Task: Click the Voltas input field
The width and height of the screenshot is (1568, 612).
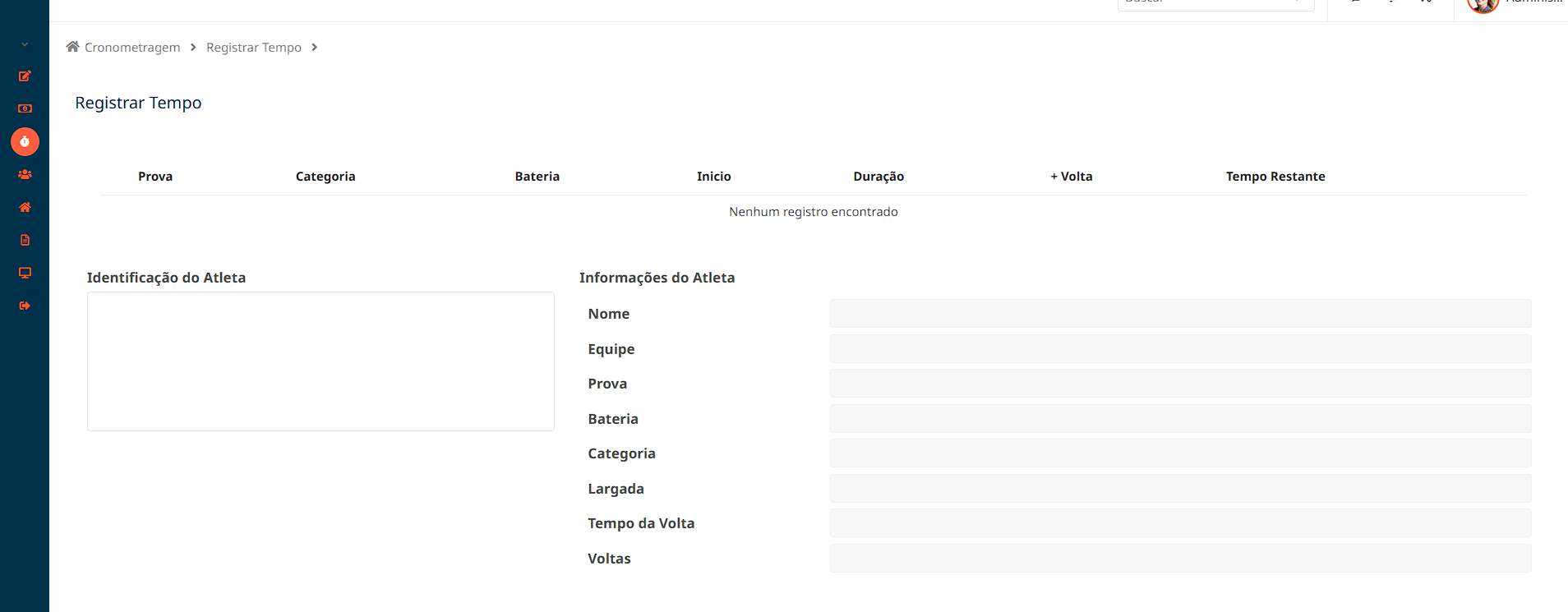Action: click(x=1180, y=559)
